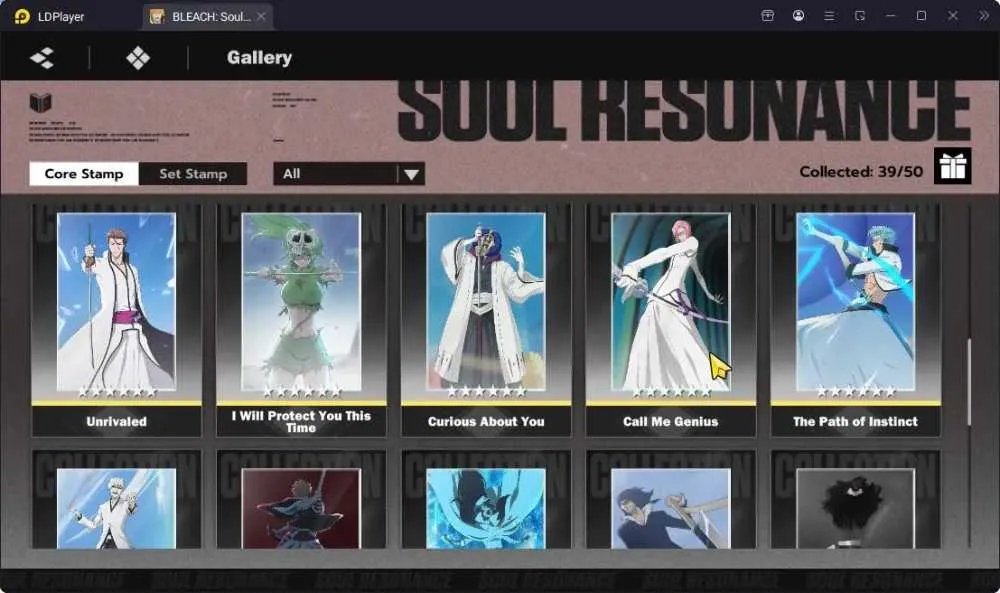Open the I Will Protect You This Time card

[301, 320]
